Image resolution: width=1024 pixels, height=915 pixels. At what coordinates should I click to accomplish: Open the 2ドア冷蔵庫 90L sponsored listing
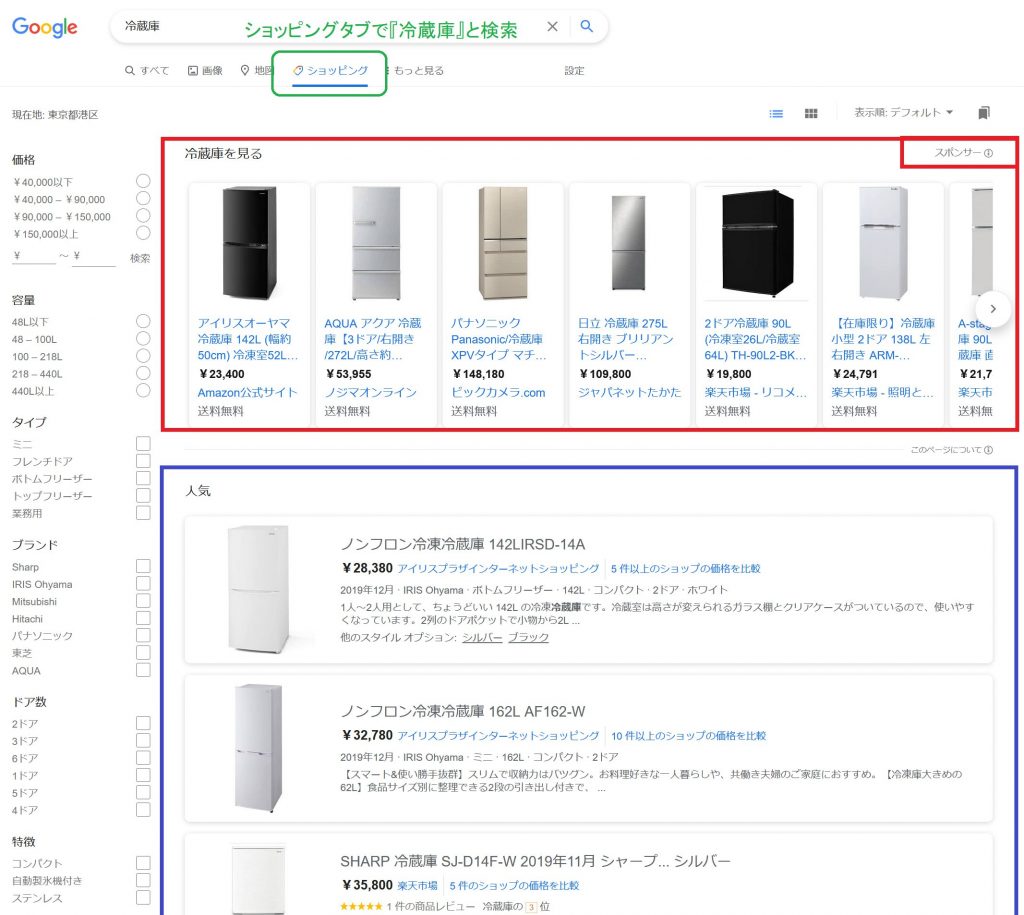[755, 339]
